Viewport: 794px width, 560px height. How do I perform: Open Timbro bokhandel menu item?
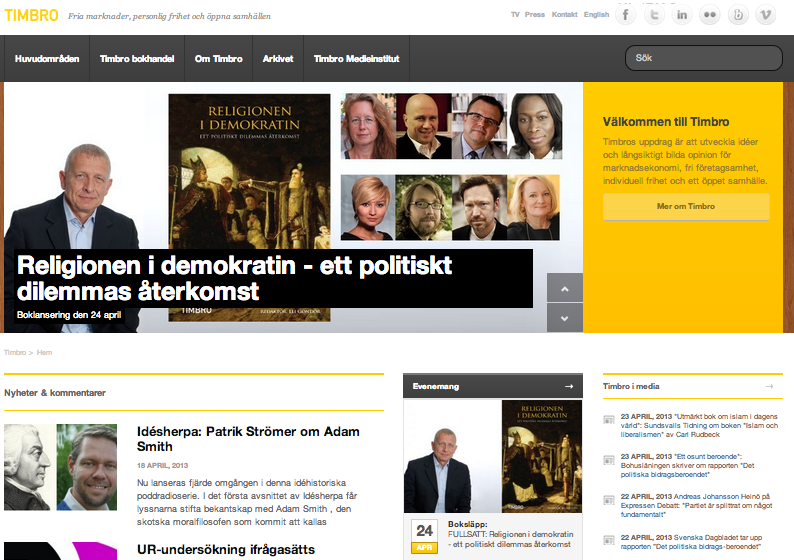tap(137, 59)
